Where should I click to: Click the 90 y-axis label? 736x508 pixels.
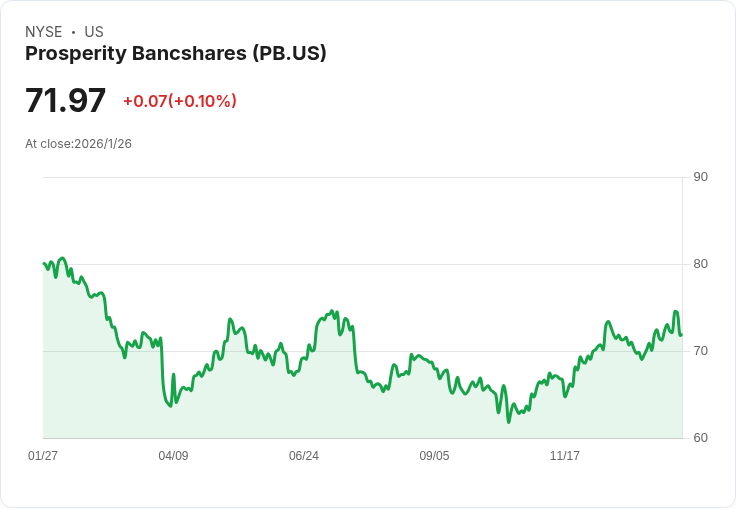coord(700,177)
